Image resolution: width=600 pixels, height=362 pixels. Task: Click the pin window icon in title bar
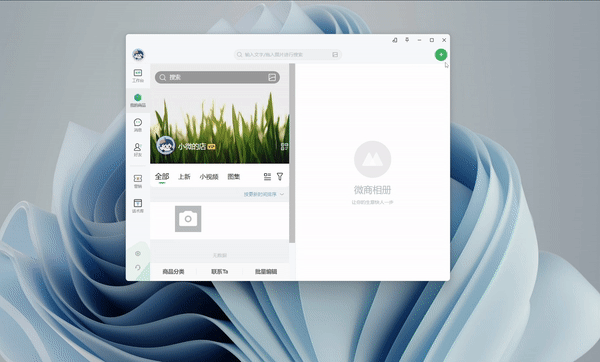coord(407,40)
